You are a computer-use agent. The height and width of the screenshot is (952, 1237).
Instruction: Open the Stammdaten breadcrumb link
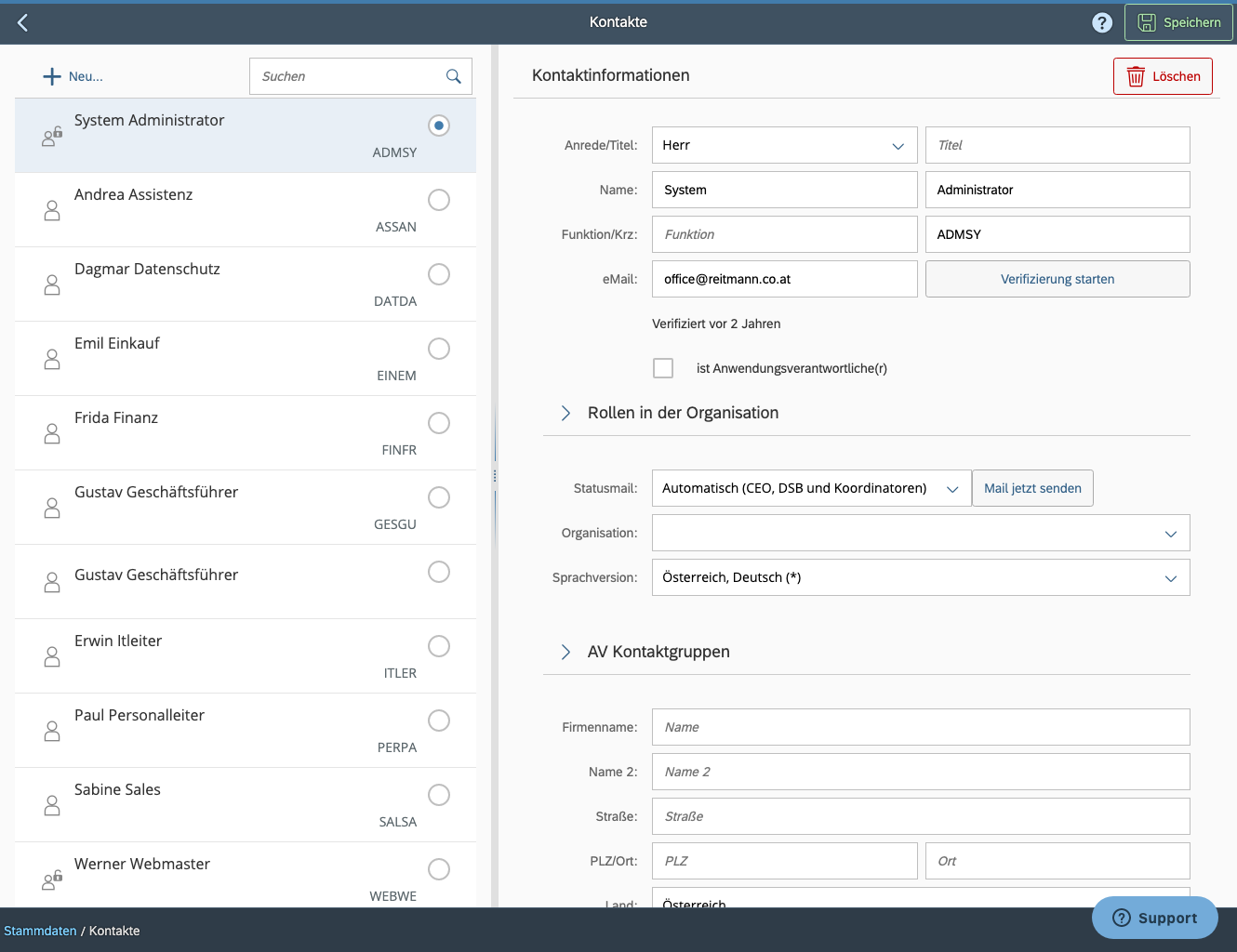[x=40, y=930]
